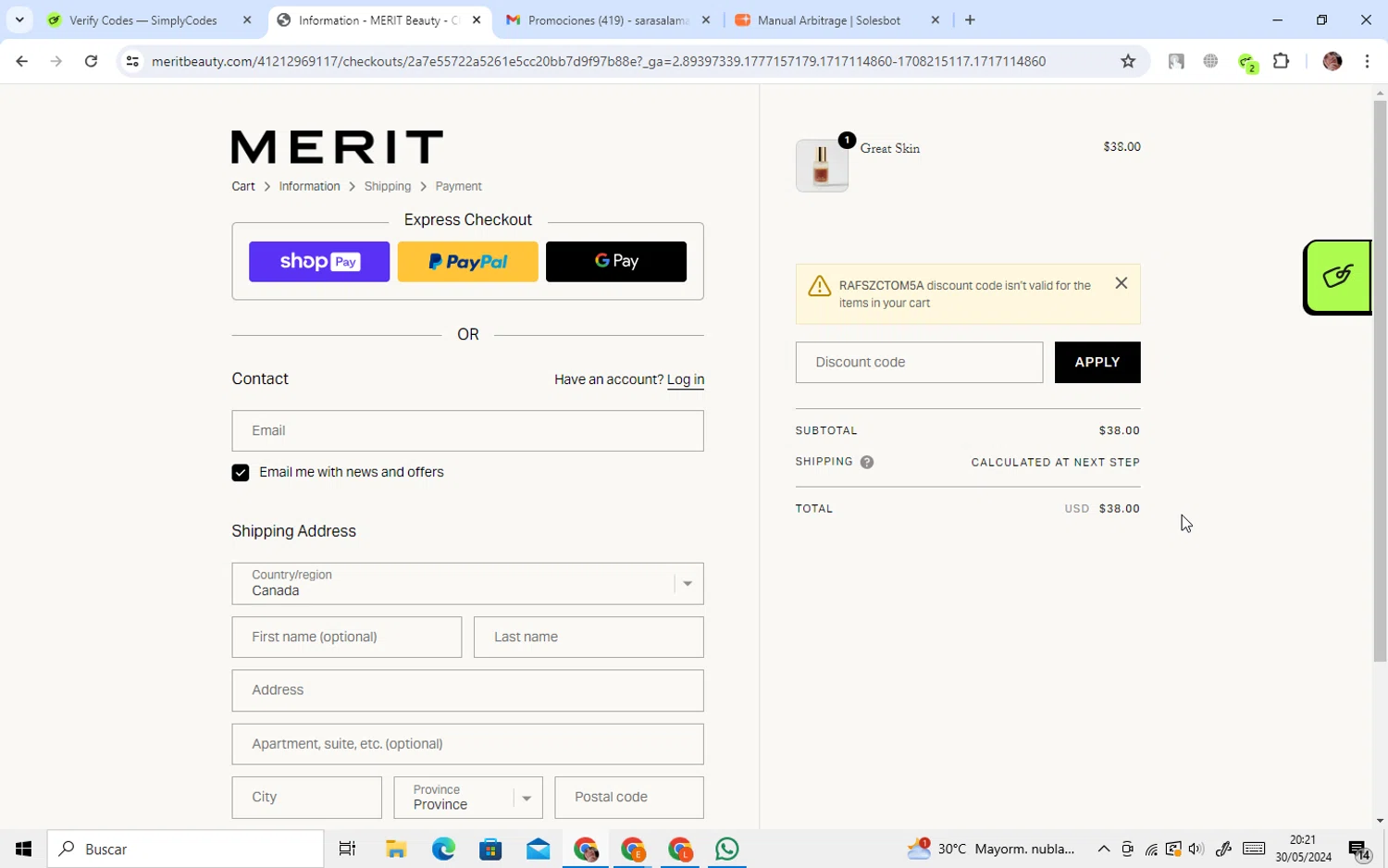Open the SimplyCodes extension icon with badge

[1247, 62]
